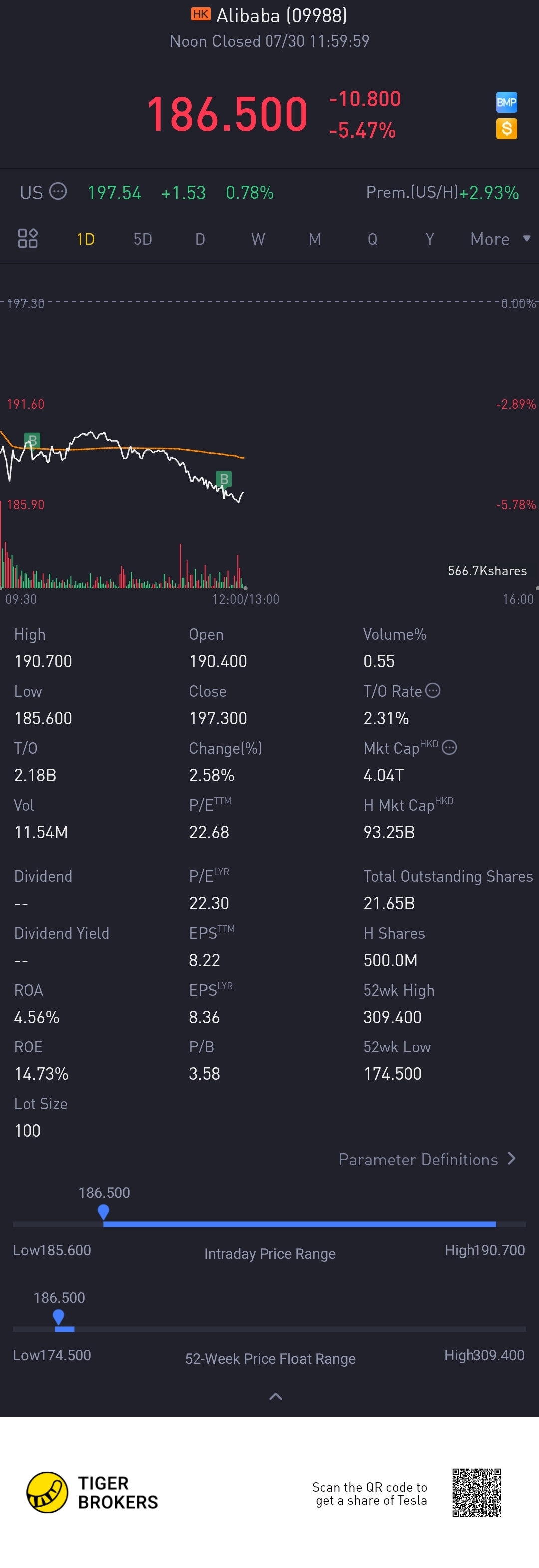Open Parameter Definitions link

(427, 1159)
